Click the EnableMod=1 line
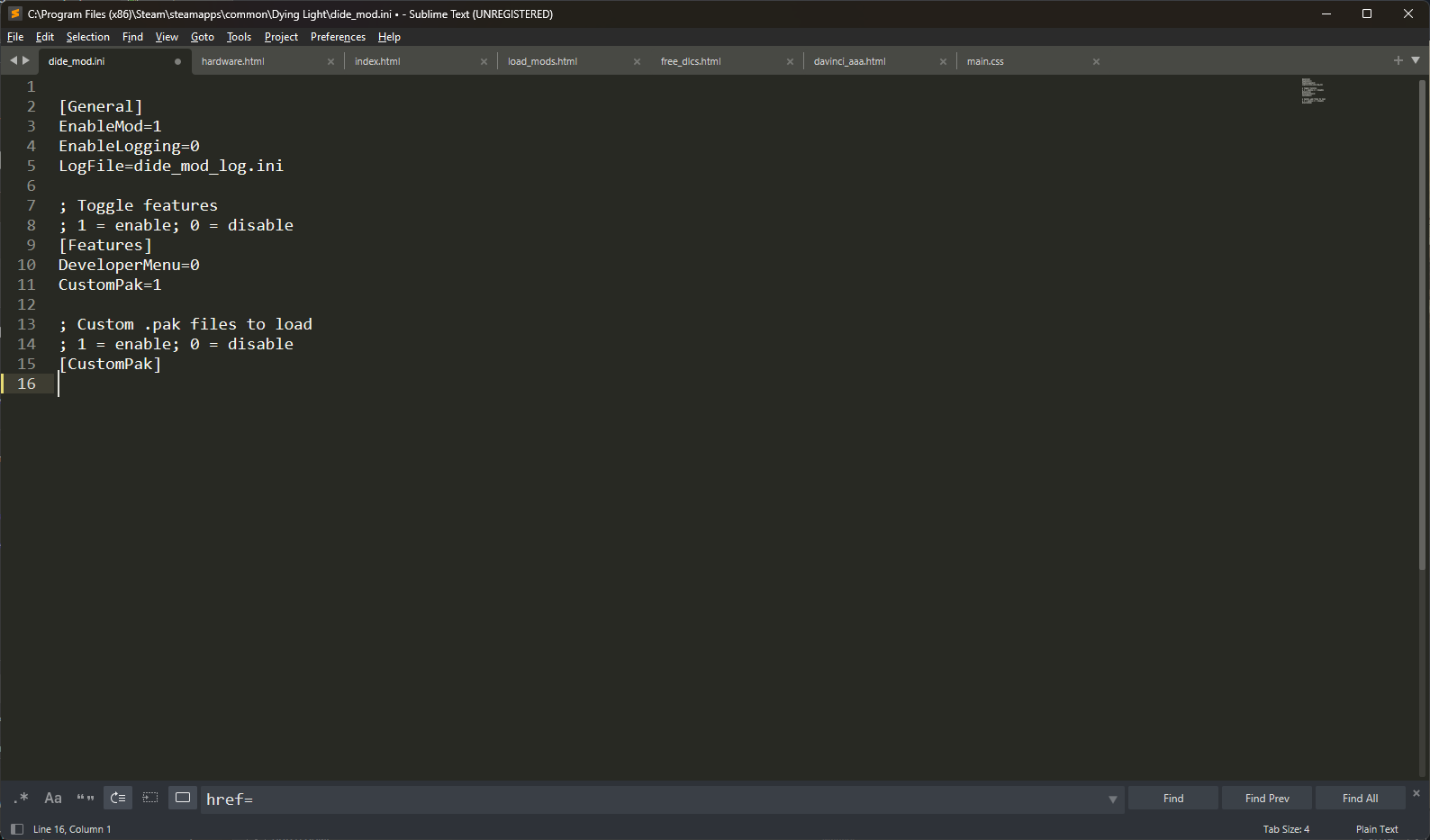The height and width of the screenshot is (840, 1430). [x=110, y=126]
